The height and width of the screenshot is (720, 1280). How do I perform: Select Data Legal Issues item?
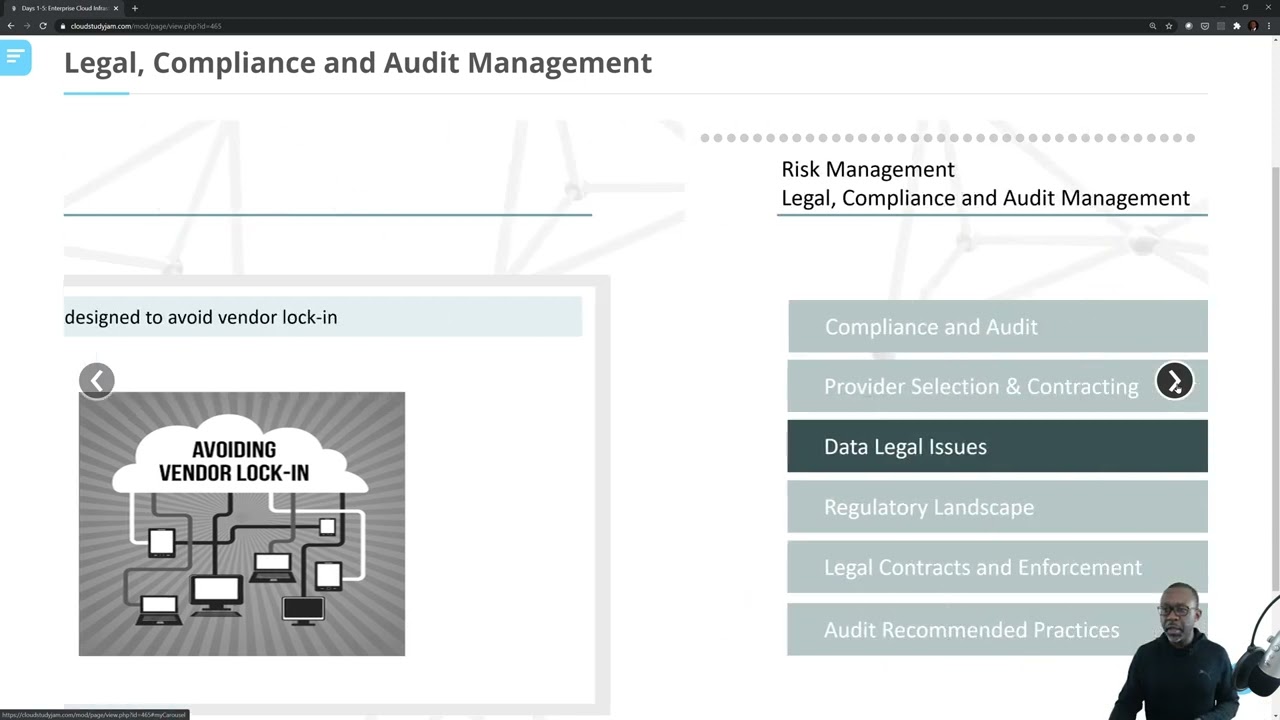point(997,446)
